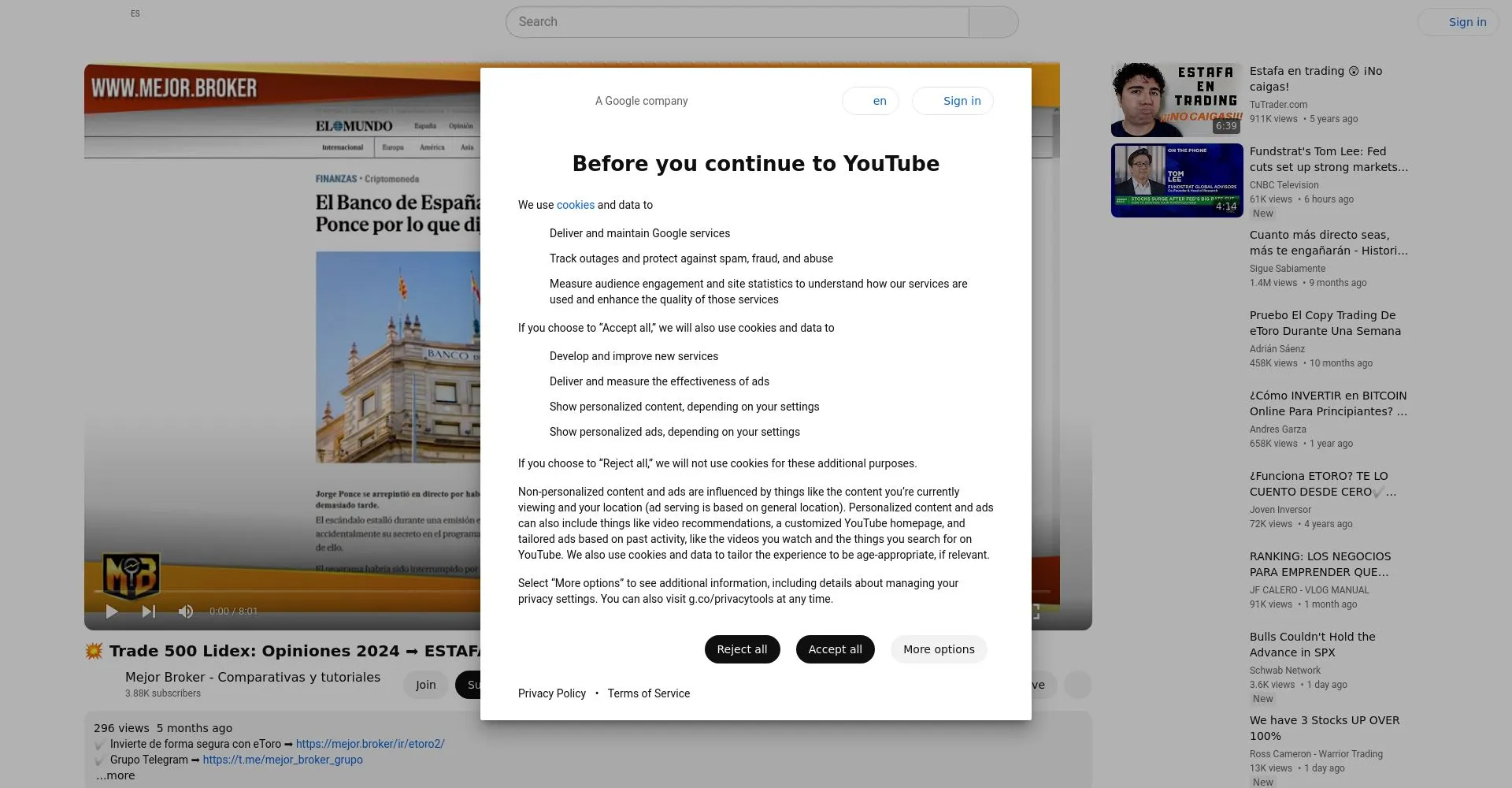The width and height of the screenshot is (1512, 788).
Task: Open 'We have 3 Stocks UP' video
Action: tap(1325, 728)
